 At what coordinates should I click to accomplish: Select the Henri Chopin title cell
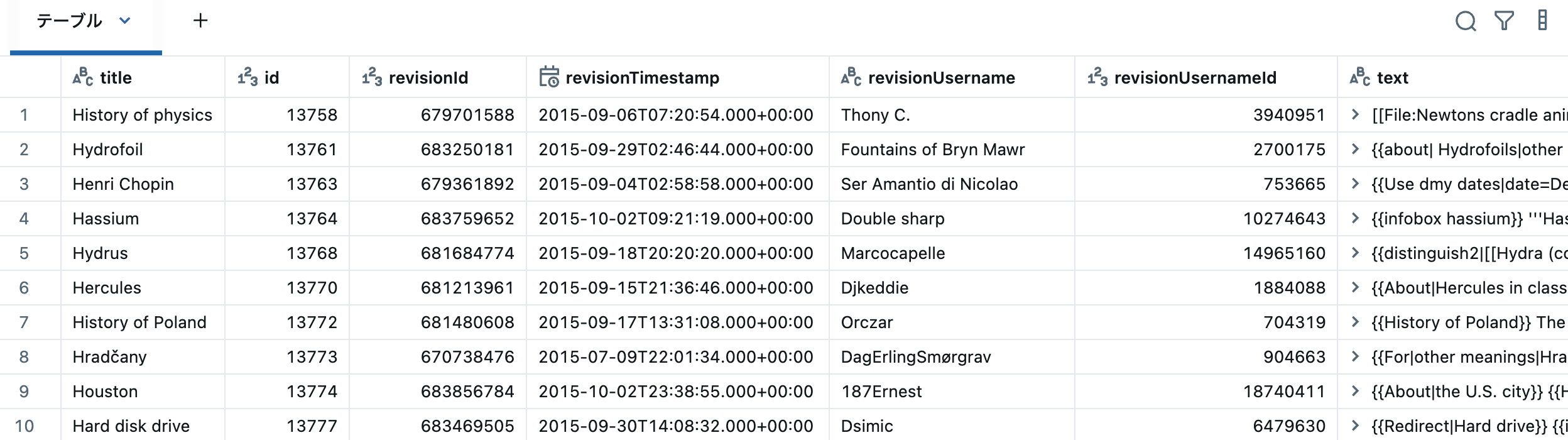(143, 184)
